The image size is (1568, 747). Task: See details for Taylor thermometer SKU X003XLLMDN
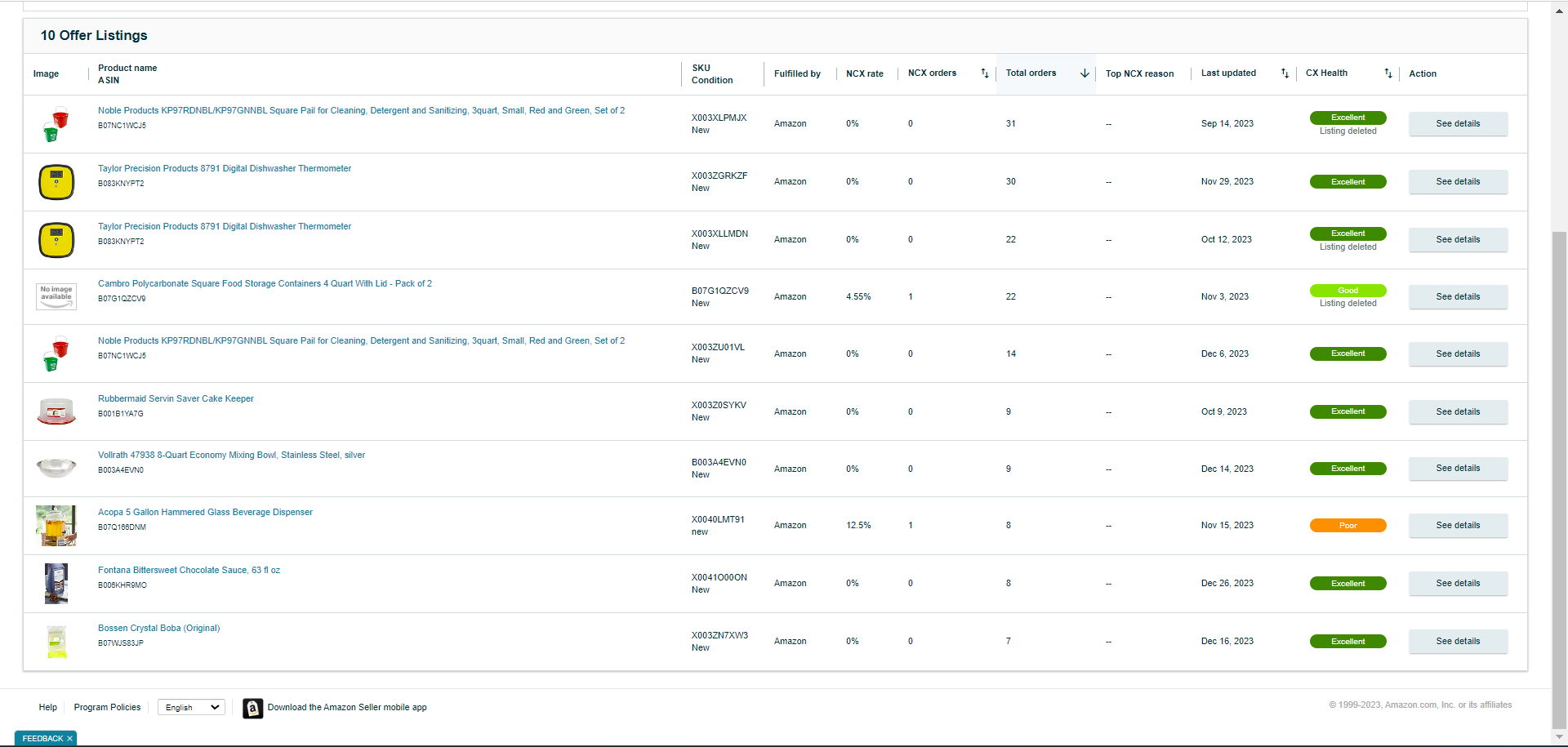[x=1458, y=240]
